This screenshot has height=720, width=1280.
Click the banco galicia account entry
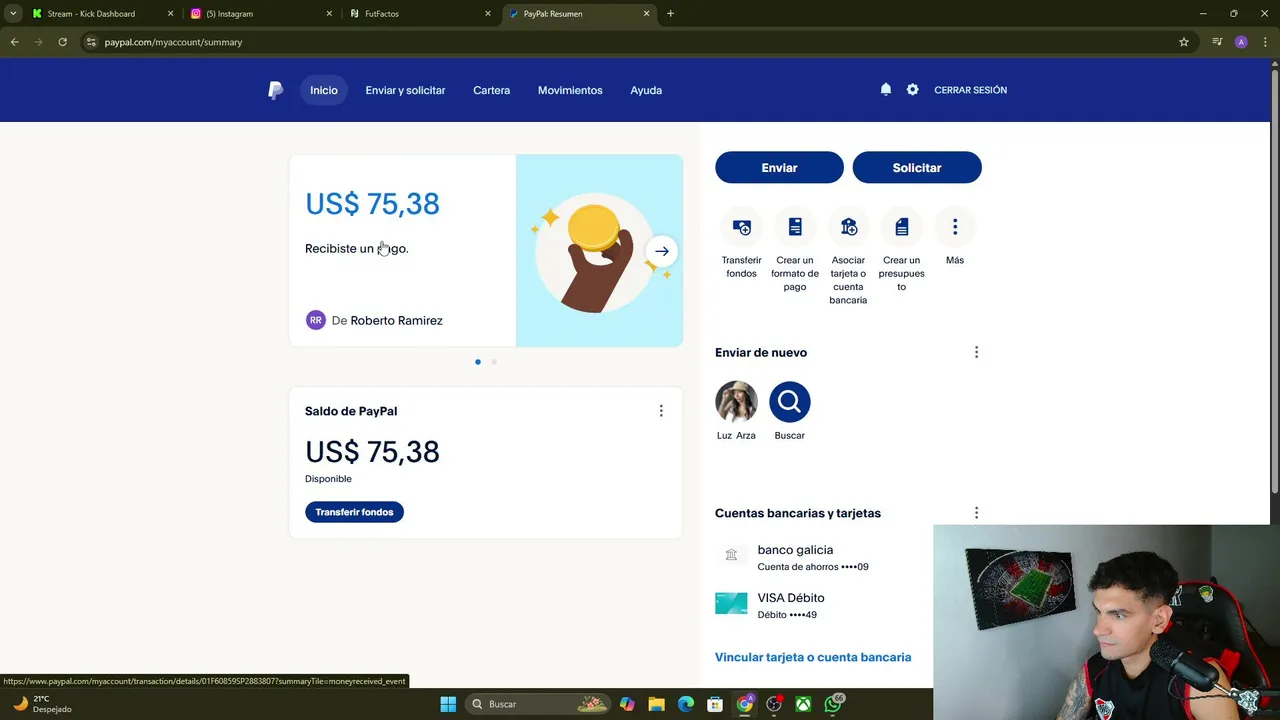coord(812,557)
